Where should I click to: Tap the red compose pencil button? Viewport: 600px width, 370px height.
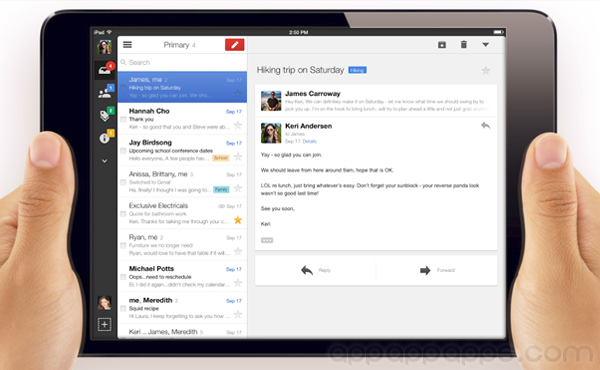(x=235, y=45)
